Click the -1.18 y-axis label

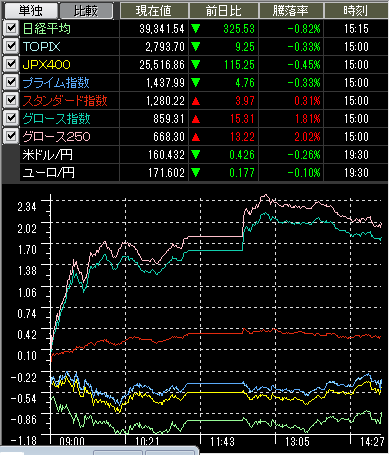[x=23, y=441]
